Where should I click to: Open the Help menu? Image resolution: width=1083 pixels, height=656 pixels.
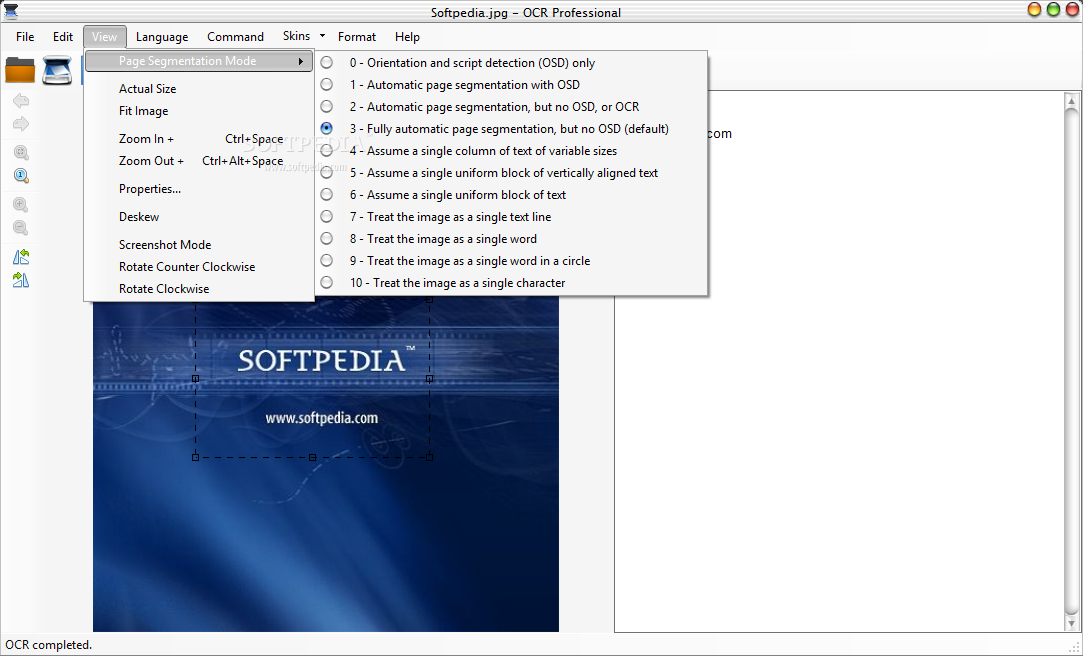tap(407, 37)
